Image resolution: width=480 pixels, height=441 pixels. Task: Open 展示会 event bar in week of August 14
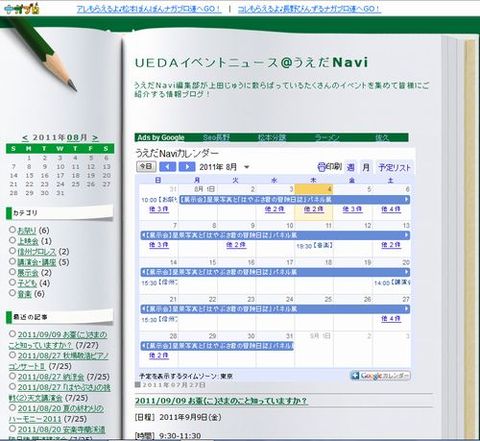[x=275, y=272]
